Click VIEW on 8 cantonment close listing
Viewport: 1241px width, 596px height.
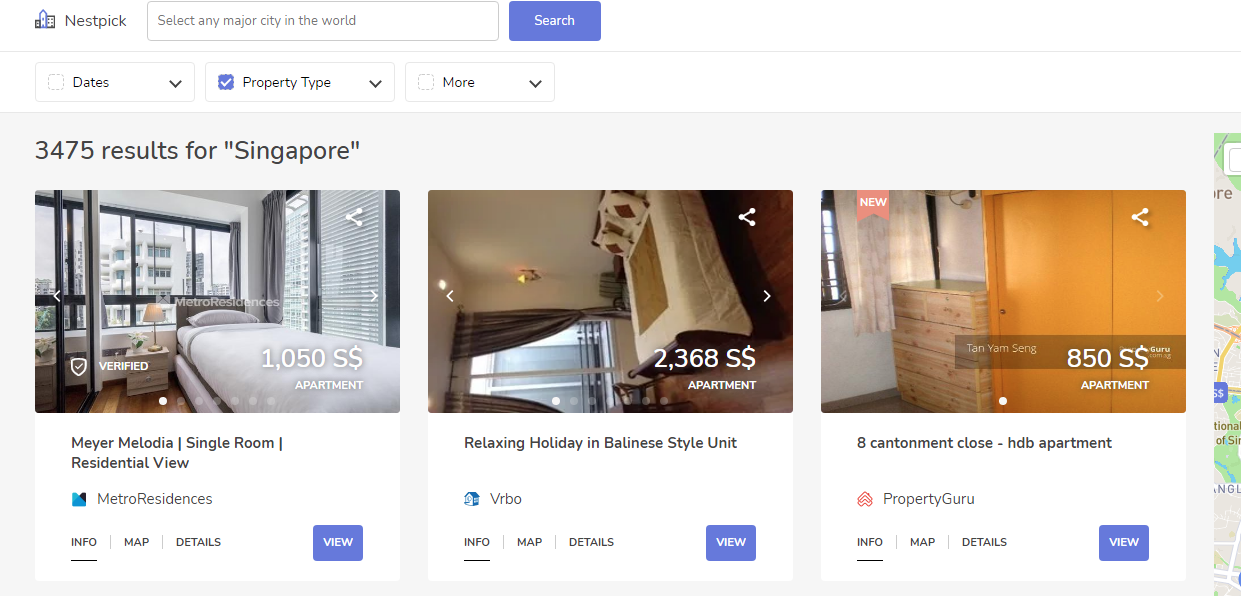click(1123, 542)
